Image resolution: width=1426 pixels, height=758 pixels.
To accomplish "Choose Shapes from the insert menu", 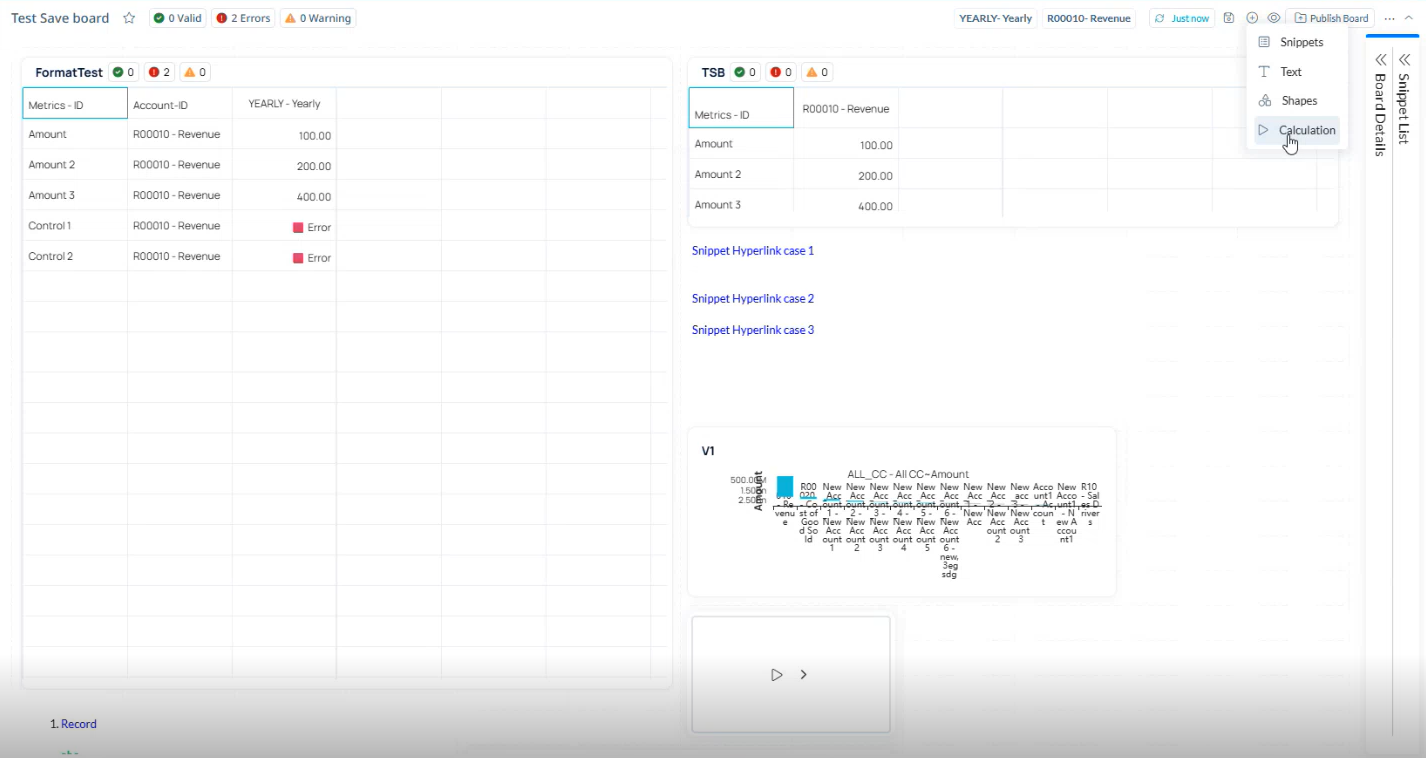I will point(1297,100).
